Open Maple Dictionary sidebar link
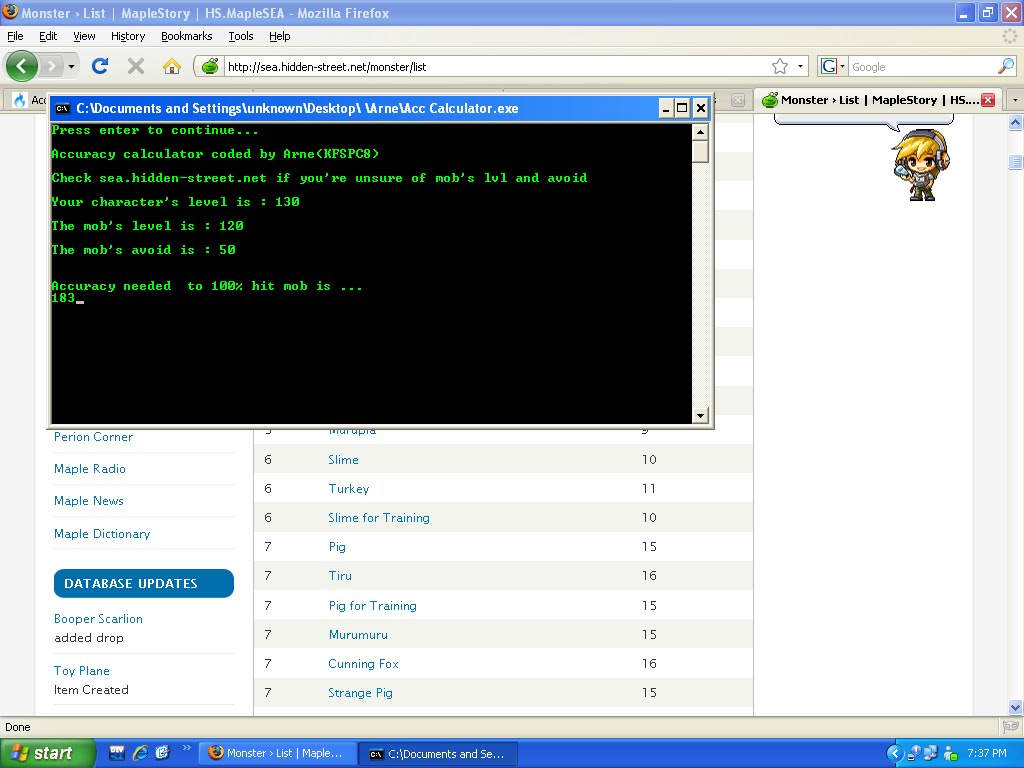 point(102,534)
